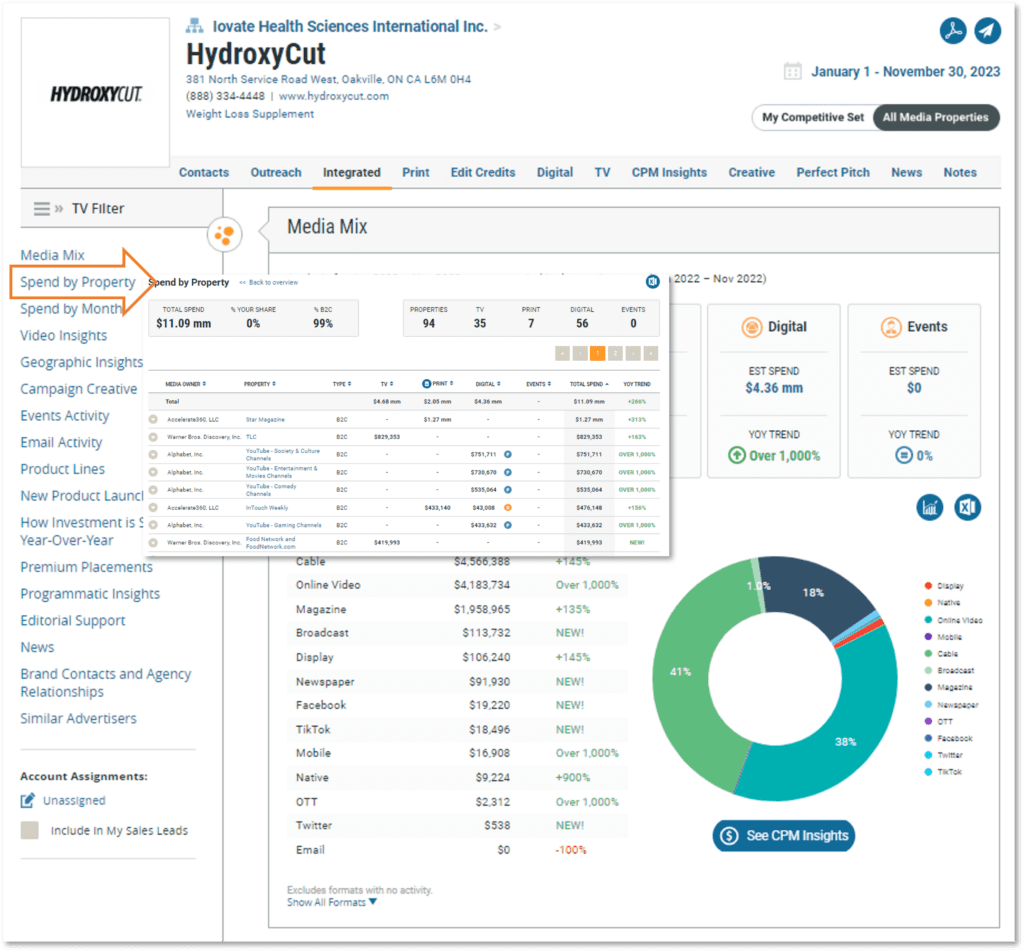
Task: Sort by Total Spend column
Action: point(588,384)
